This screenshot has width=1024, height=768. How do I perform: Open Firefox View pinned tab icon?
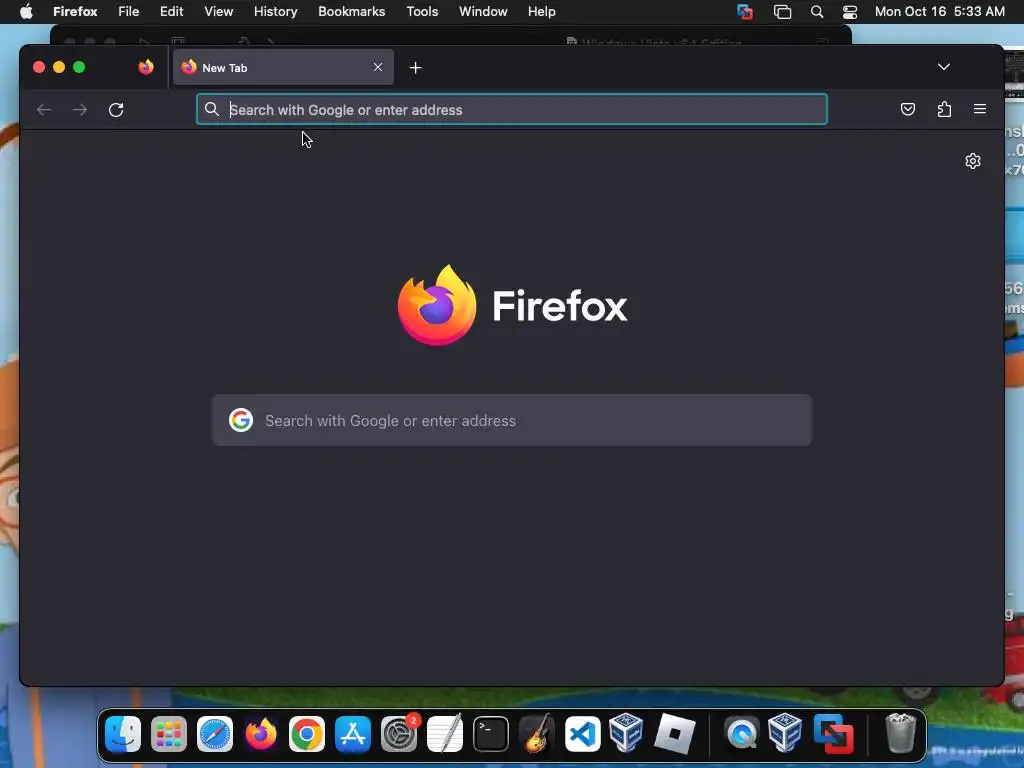(146, 67)
